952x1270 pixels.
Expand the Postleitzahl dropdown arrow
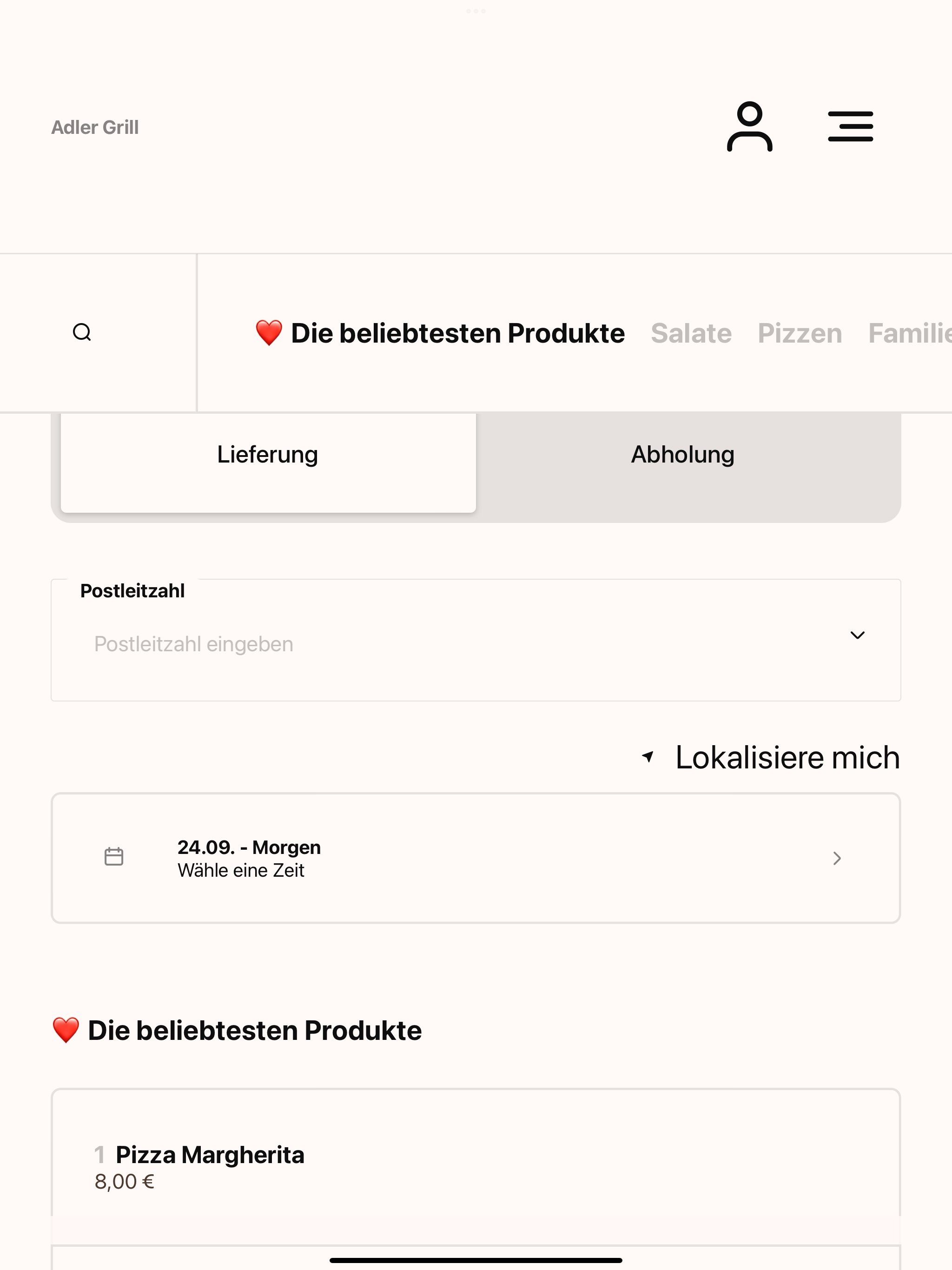pos(857,635)
